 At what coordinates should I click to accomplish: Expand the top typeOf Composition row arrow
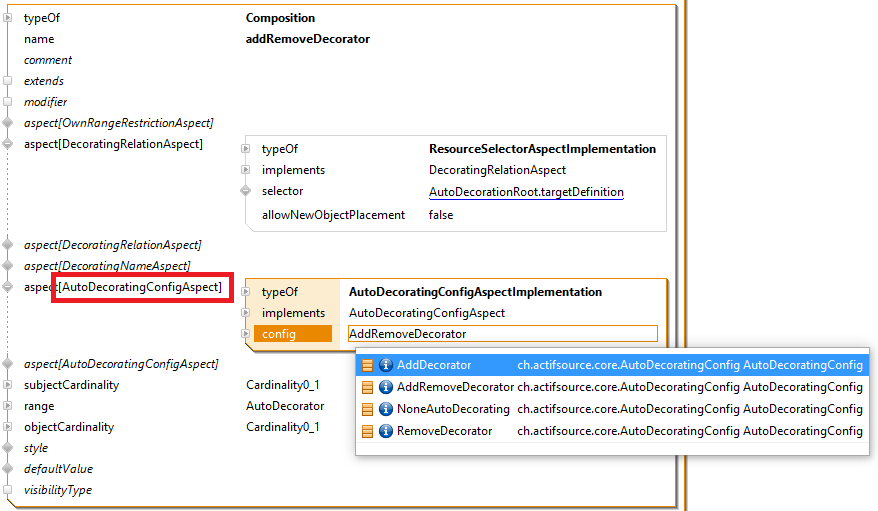(8, 18)
